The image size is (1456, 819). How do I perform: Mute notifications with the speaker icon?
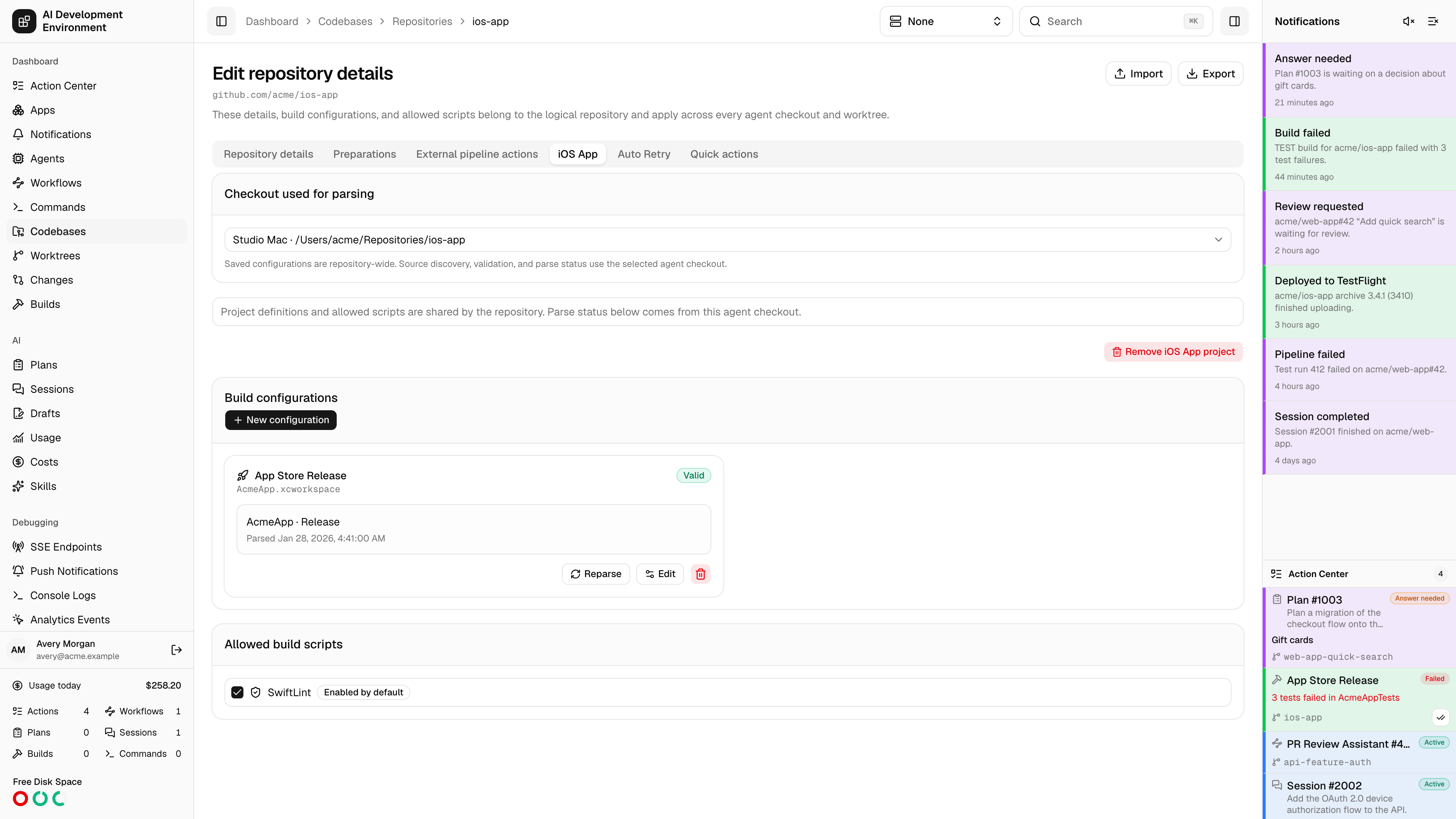1409,22
